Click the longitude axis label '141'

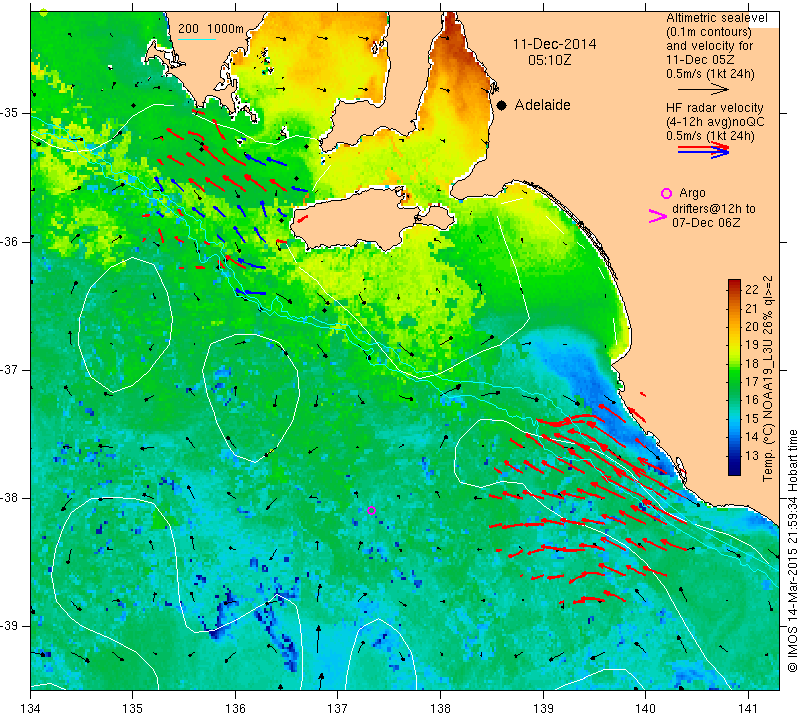pos(748,709)
